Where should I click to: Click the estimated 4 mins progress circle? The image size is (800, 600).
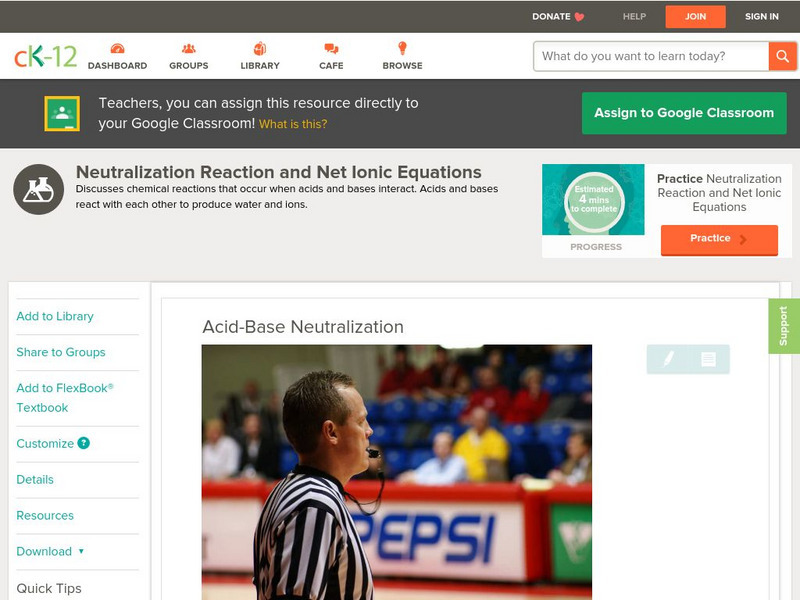[x=594, y=200]
